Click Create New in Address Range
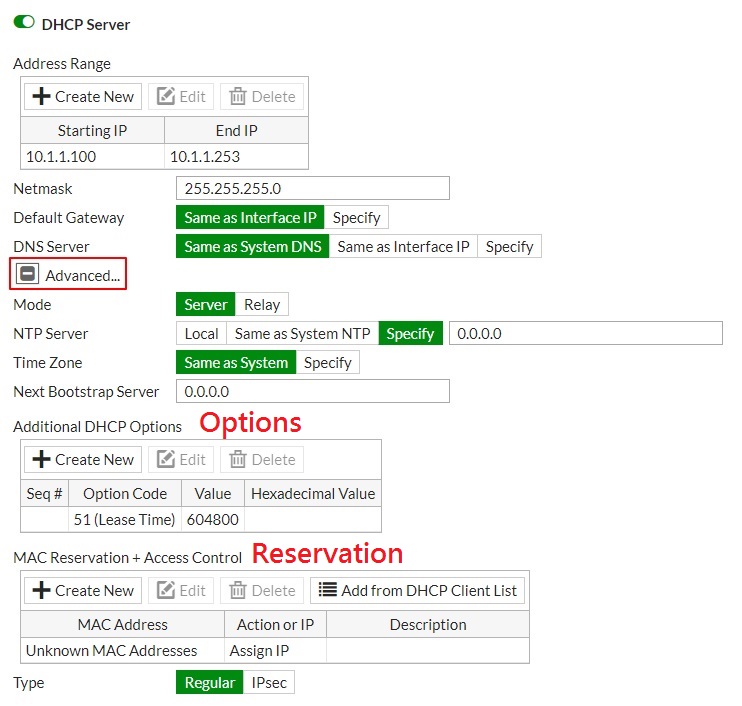This screenshot has height=706, width=742. tap(83, 96)
